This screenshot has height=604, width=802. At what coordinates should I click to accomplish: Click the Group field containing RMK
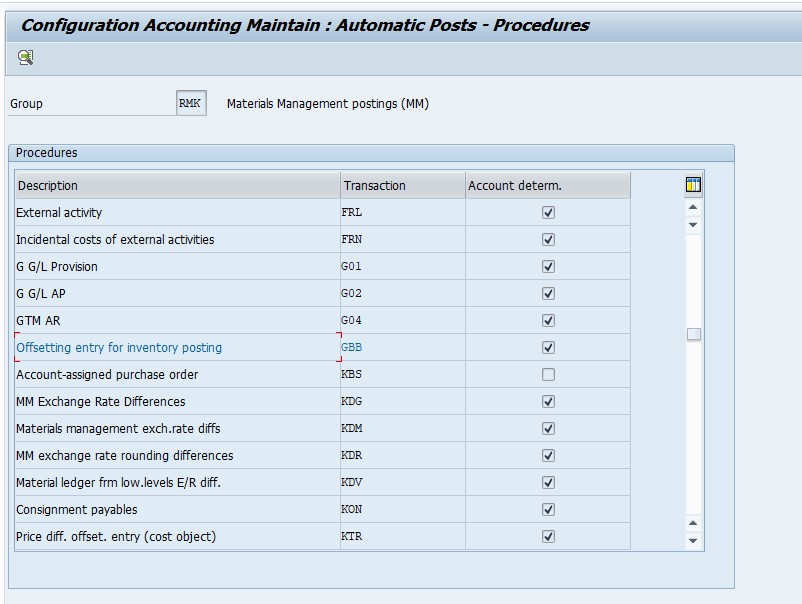point(191,103)
